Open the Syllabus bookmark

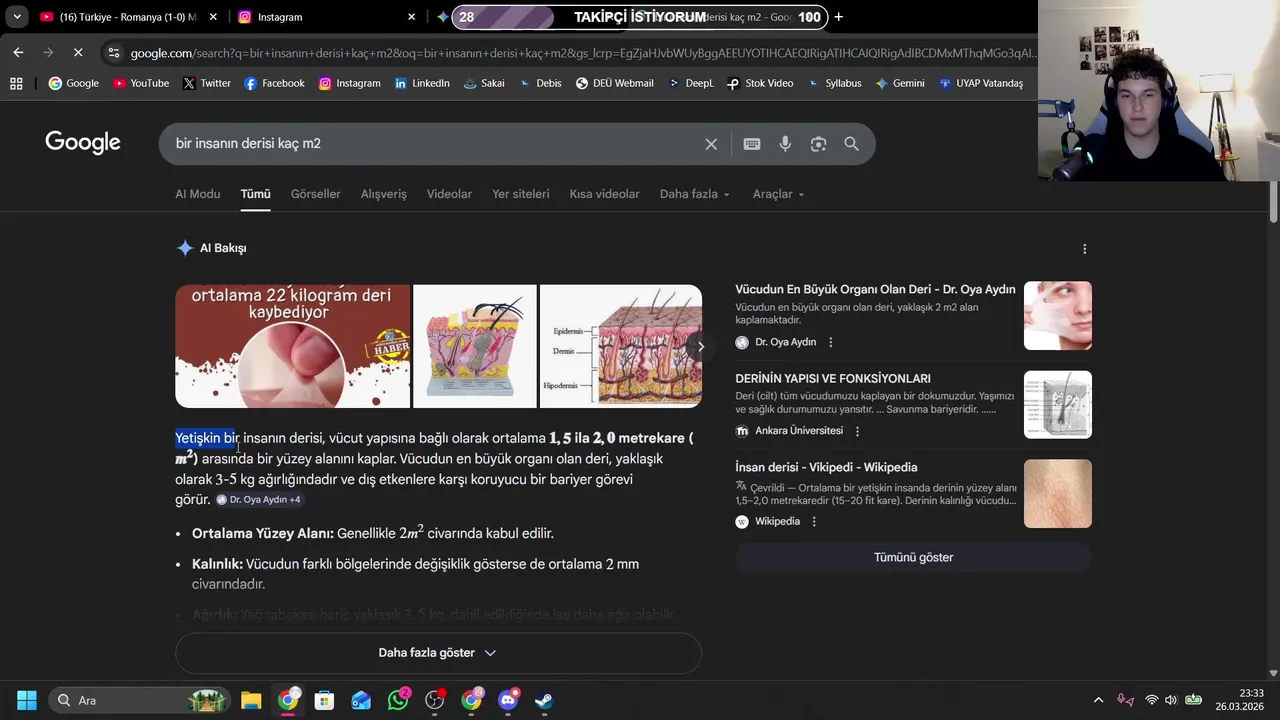click(x=834, y=83)
